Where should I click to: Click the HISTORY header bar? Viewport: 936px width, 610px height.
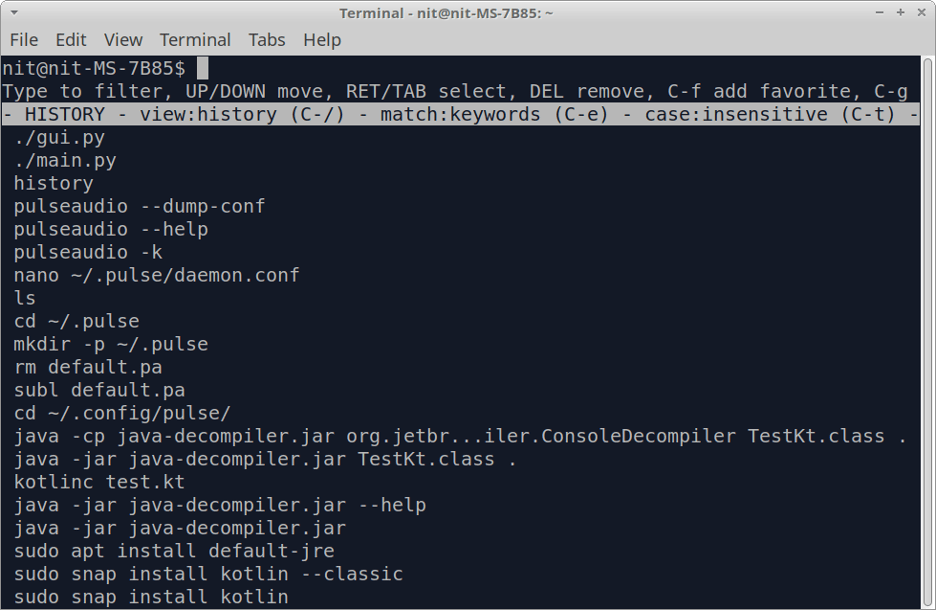point(65,114)
